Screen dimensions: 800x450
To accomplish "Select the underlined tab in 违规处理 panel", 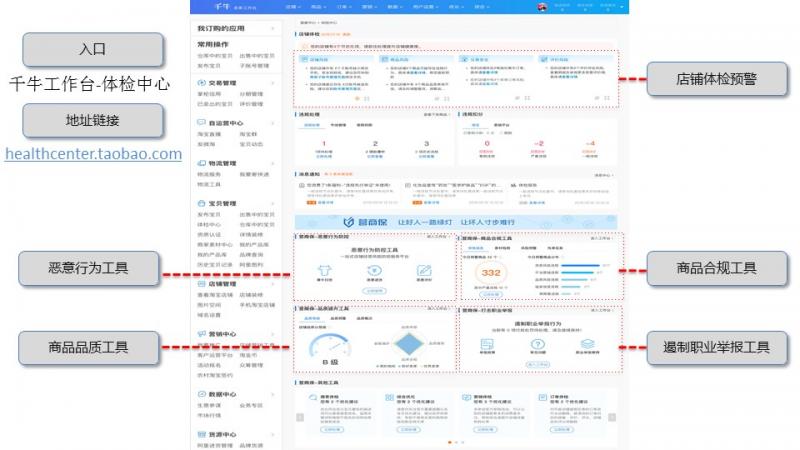I will [312, 125].
